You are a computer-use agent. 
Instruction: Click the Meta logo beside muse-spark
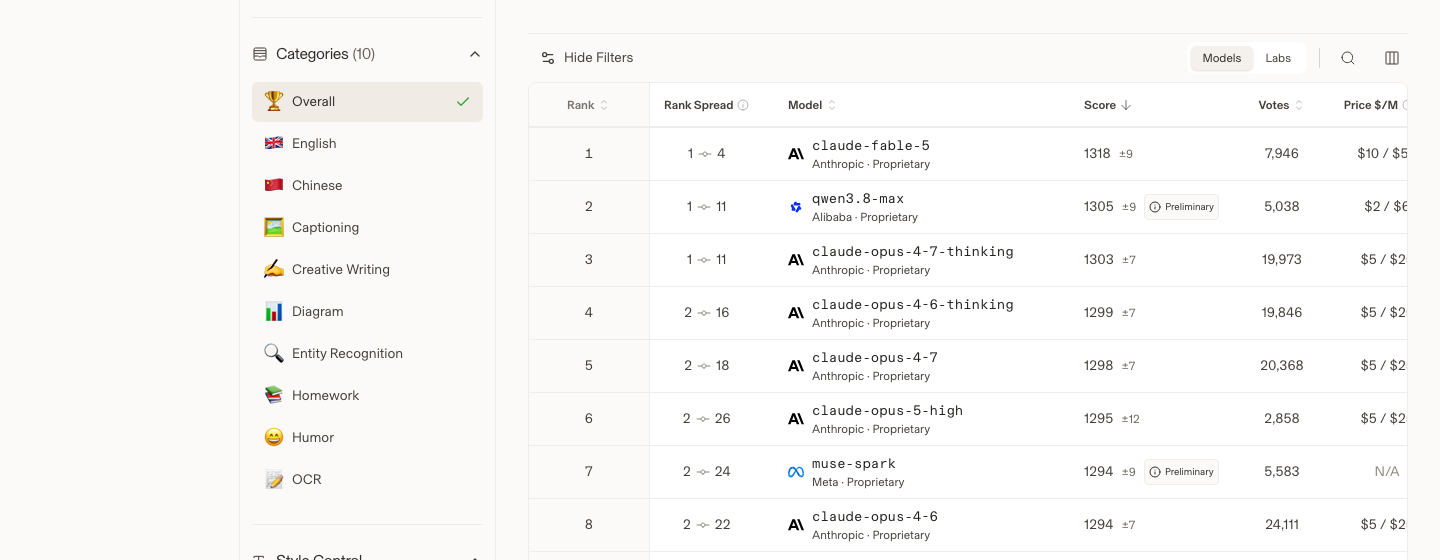click(x=796, y=472)
